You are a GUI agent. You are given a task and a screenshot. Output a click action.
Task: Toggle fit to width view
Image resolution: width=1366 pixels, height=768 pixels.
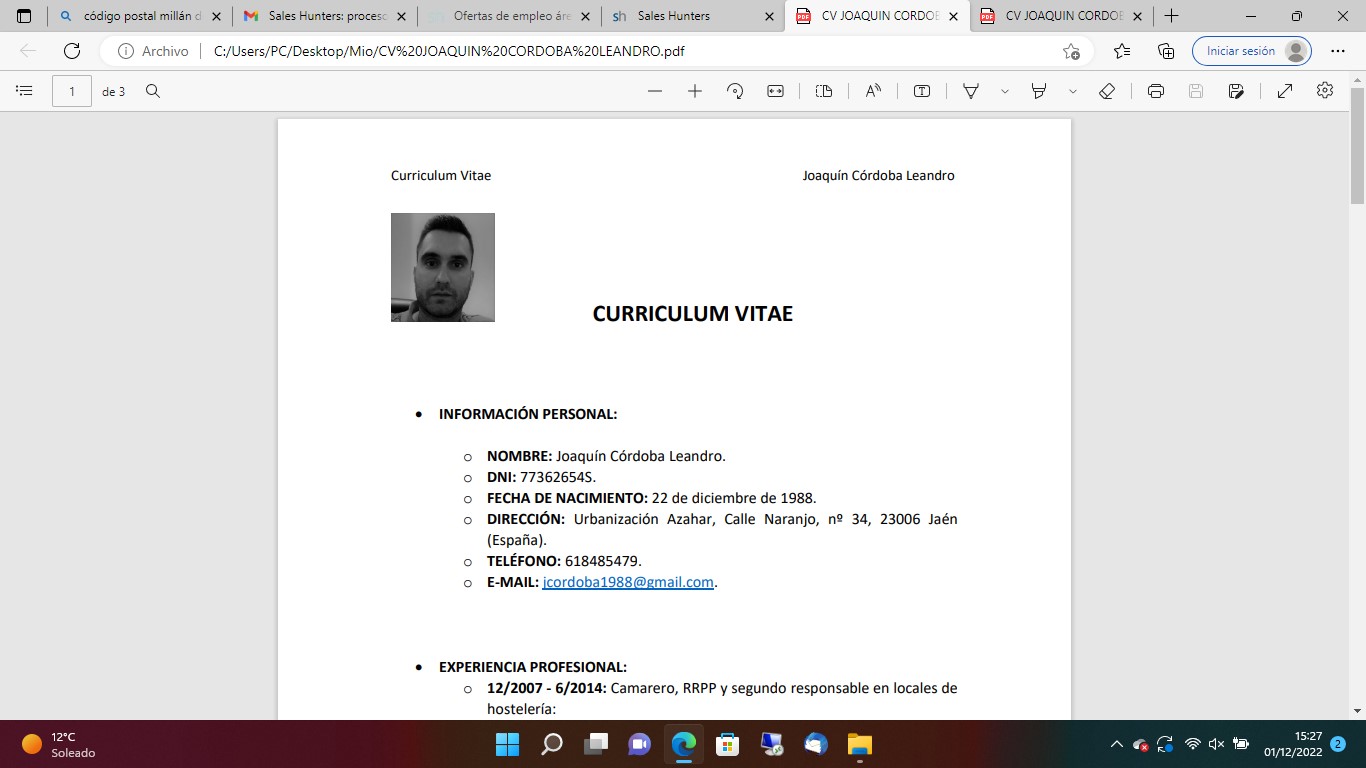tap(776, 91)
